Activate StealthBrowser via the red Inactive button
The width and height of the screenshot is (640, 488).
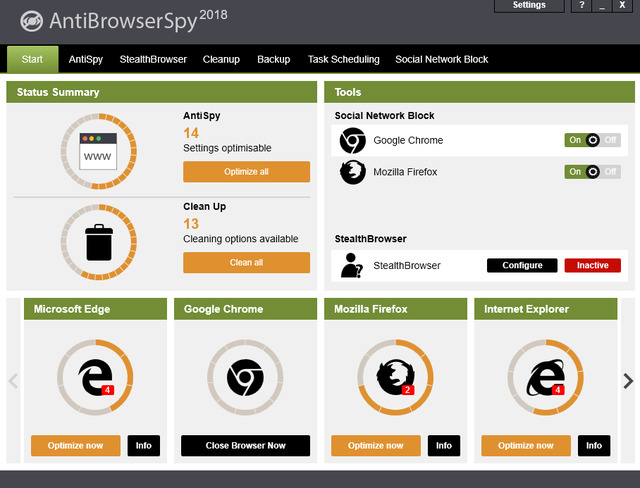pos(592,265)
